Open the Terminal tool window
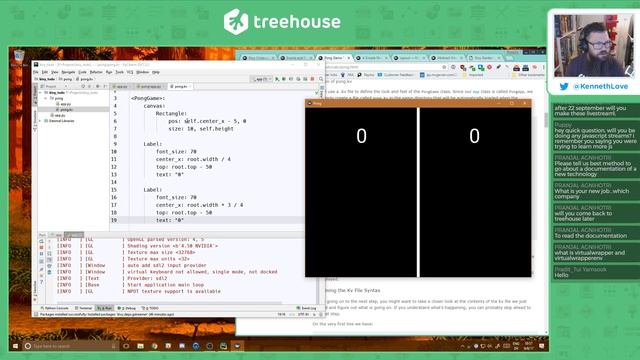640x360 pixels. tap(84, 308)
